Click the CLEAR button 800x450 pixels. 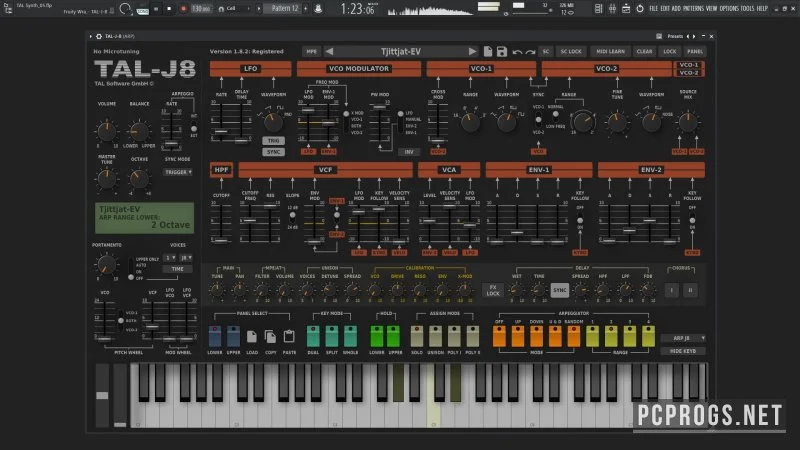click(644, 52)
